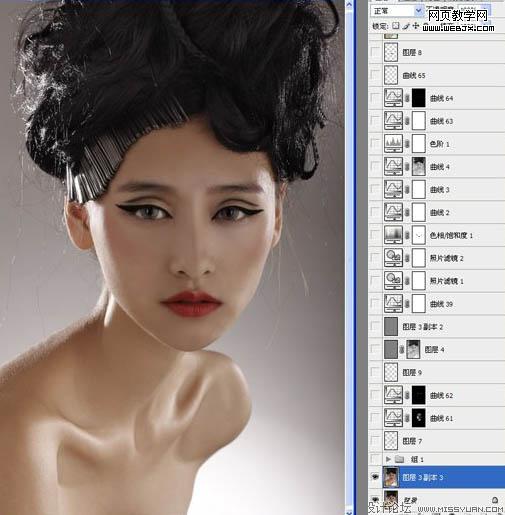The width and height of the screenshot is (505, 515).
Task: Show the 曲线 39 layer
Action: 375,304
